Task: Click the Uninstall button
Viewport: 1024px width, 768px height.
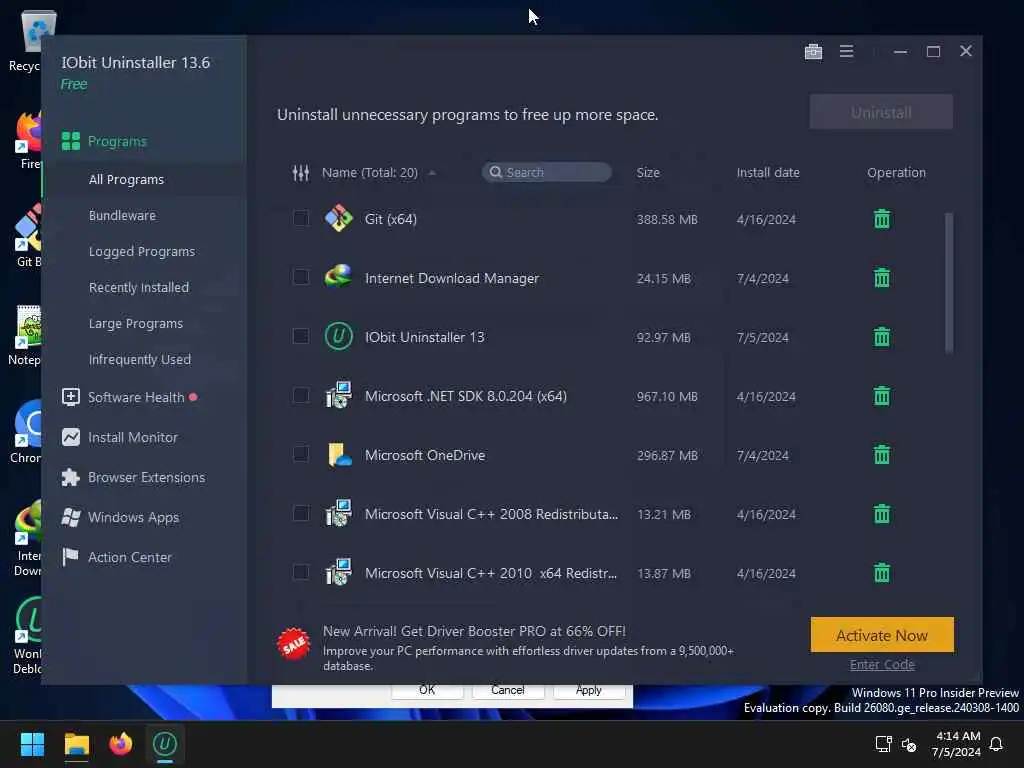Action: pos(881,112)
